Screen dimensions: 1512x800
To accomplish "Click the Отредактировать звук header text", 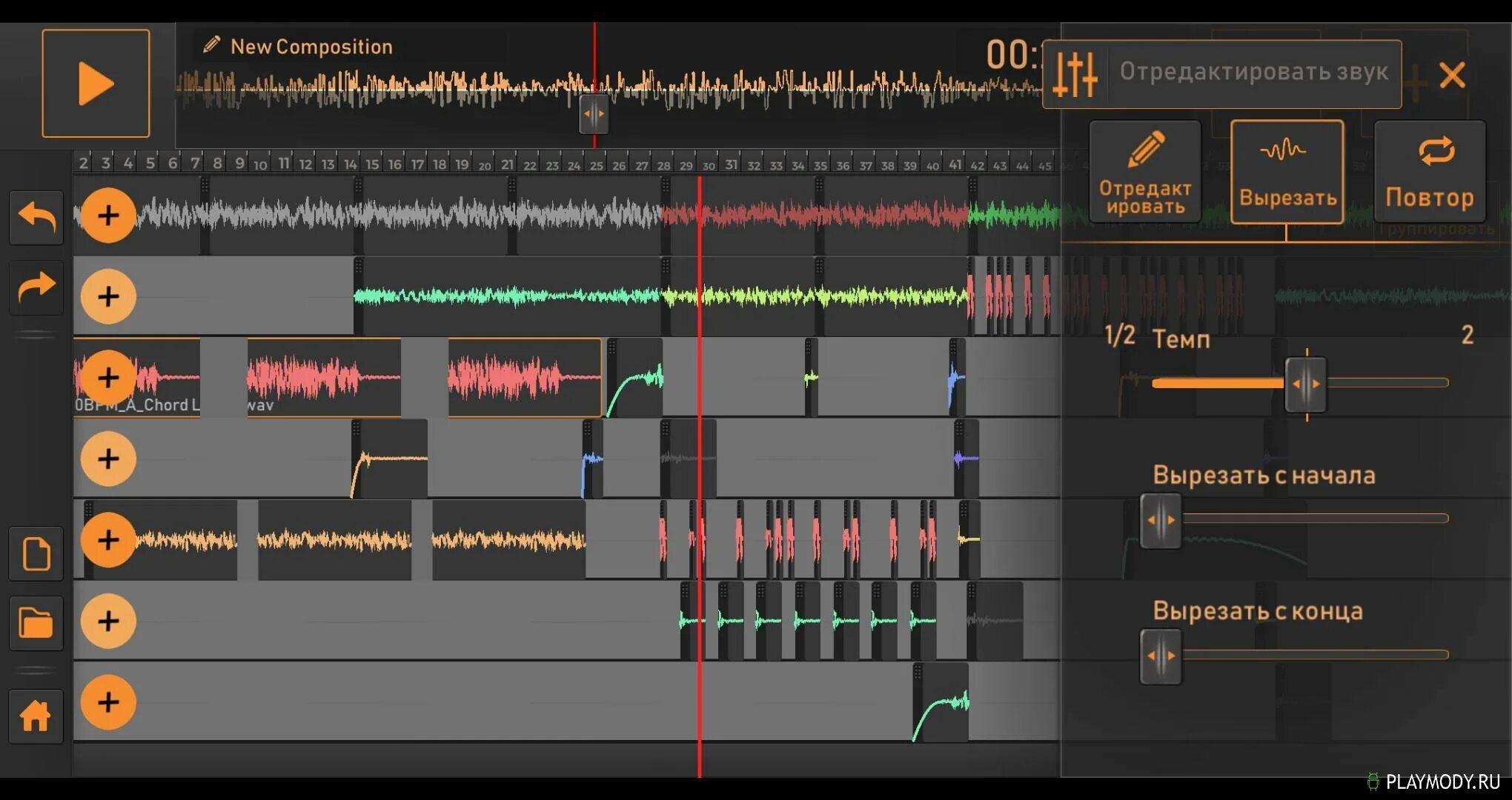I will [1253, 72].
